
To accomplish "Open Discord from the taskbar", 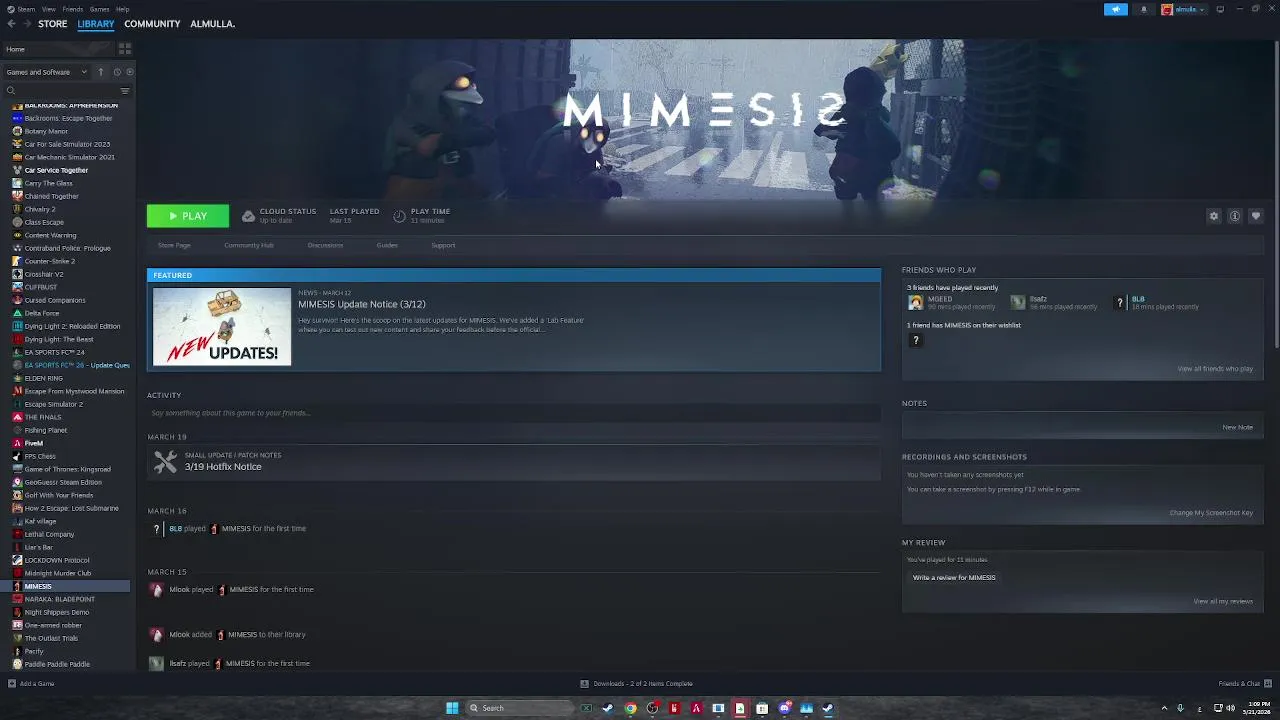I will point(784,708).
